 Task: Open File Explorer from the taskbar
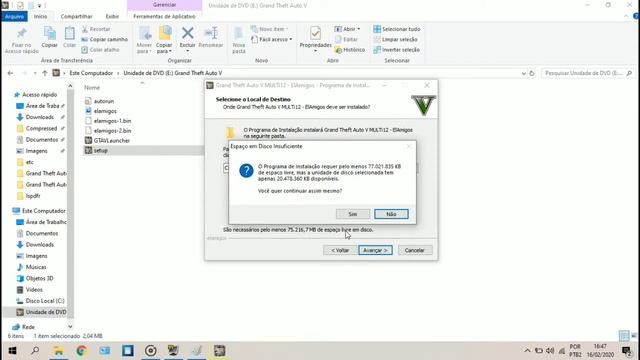coord(58,351)
